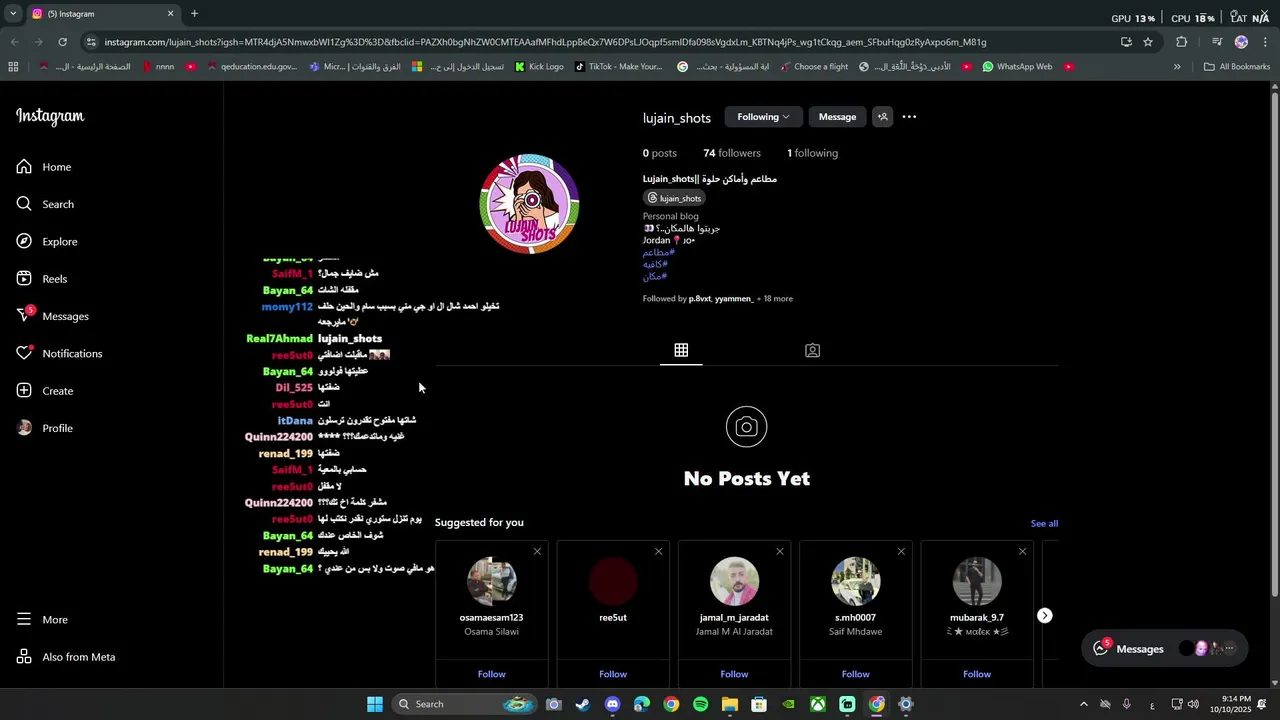Image resolution: width=1280 pixels, height=720 pixels.
Task: Open Xbox app from the taskbar
Action: [x=818, y=704]
